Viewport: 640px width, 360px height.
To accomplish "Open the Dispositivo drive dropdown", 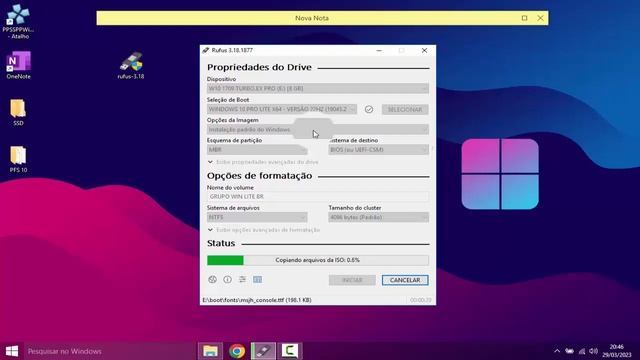I will pos(318,89).
